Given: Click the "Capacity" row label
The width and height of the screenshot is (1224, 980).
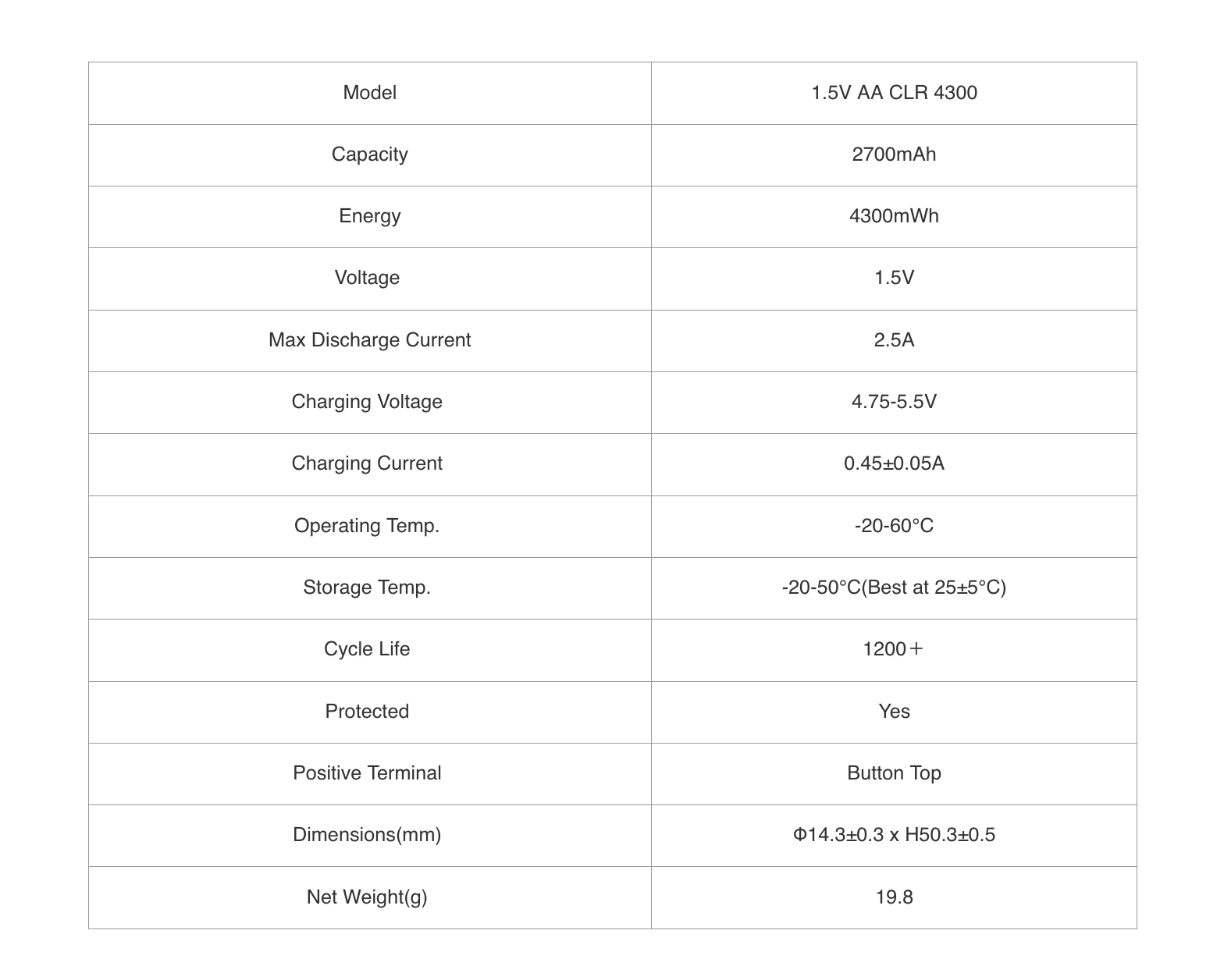Looking at the screenshot, I should 369,154.
